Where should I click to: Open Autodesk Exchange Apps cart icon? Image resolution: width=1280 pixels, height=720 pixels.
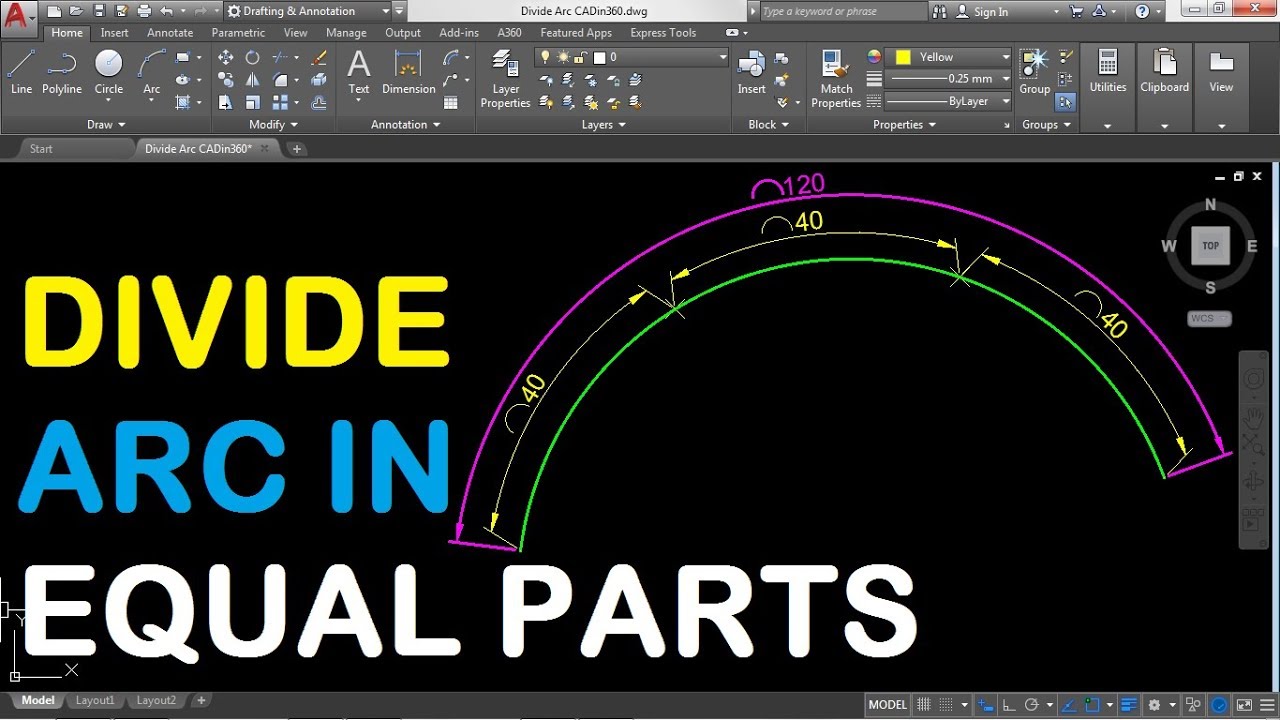[x=1076, y=11]
